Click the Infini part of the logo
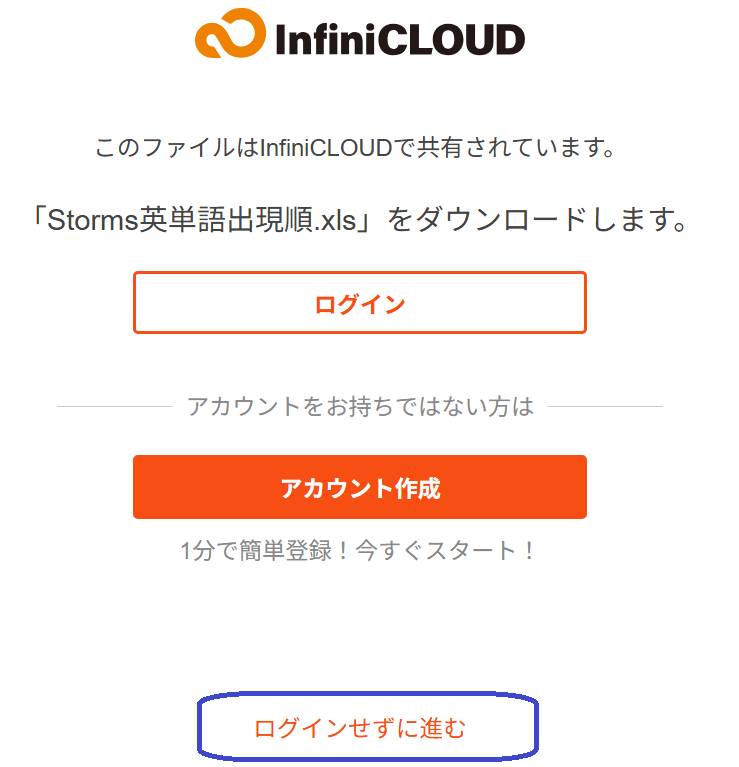 320,39
